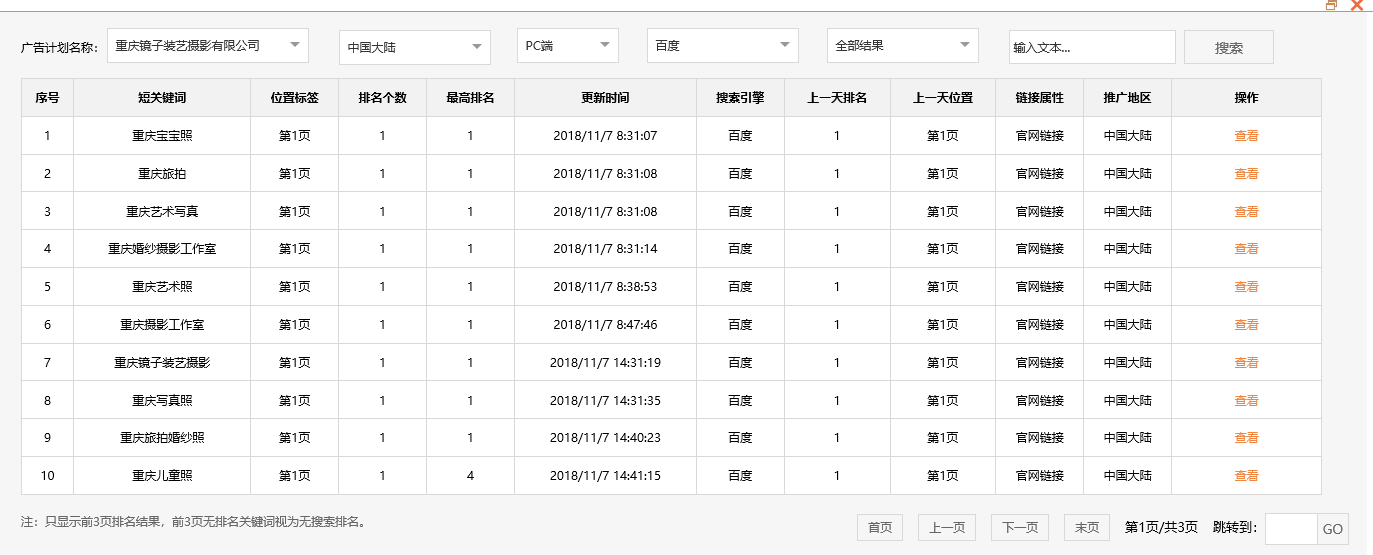Click the 搜索引擎 column header

point(741,98)
